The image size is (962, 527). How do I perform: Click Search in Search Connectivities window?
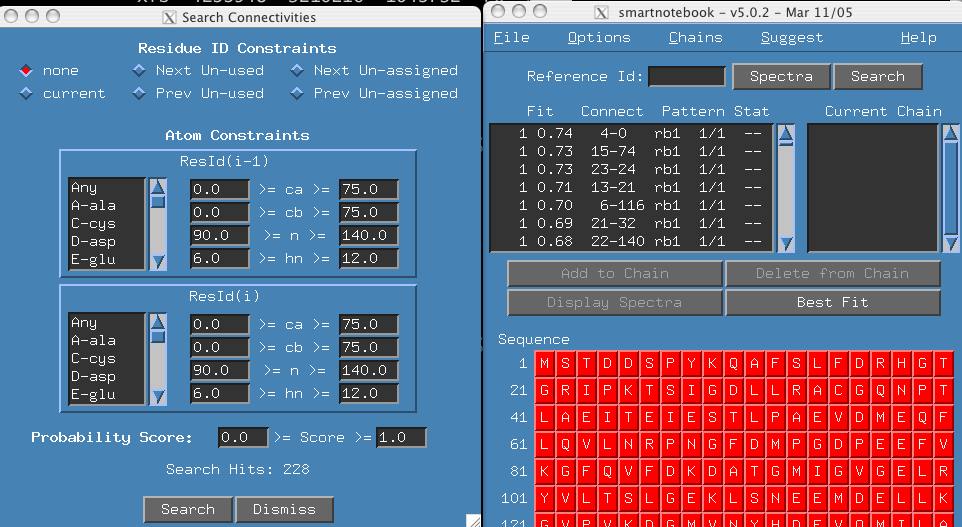[188, 509]
